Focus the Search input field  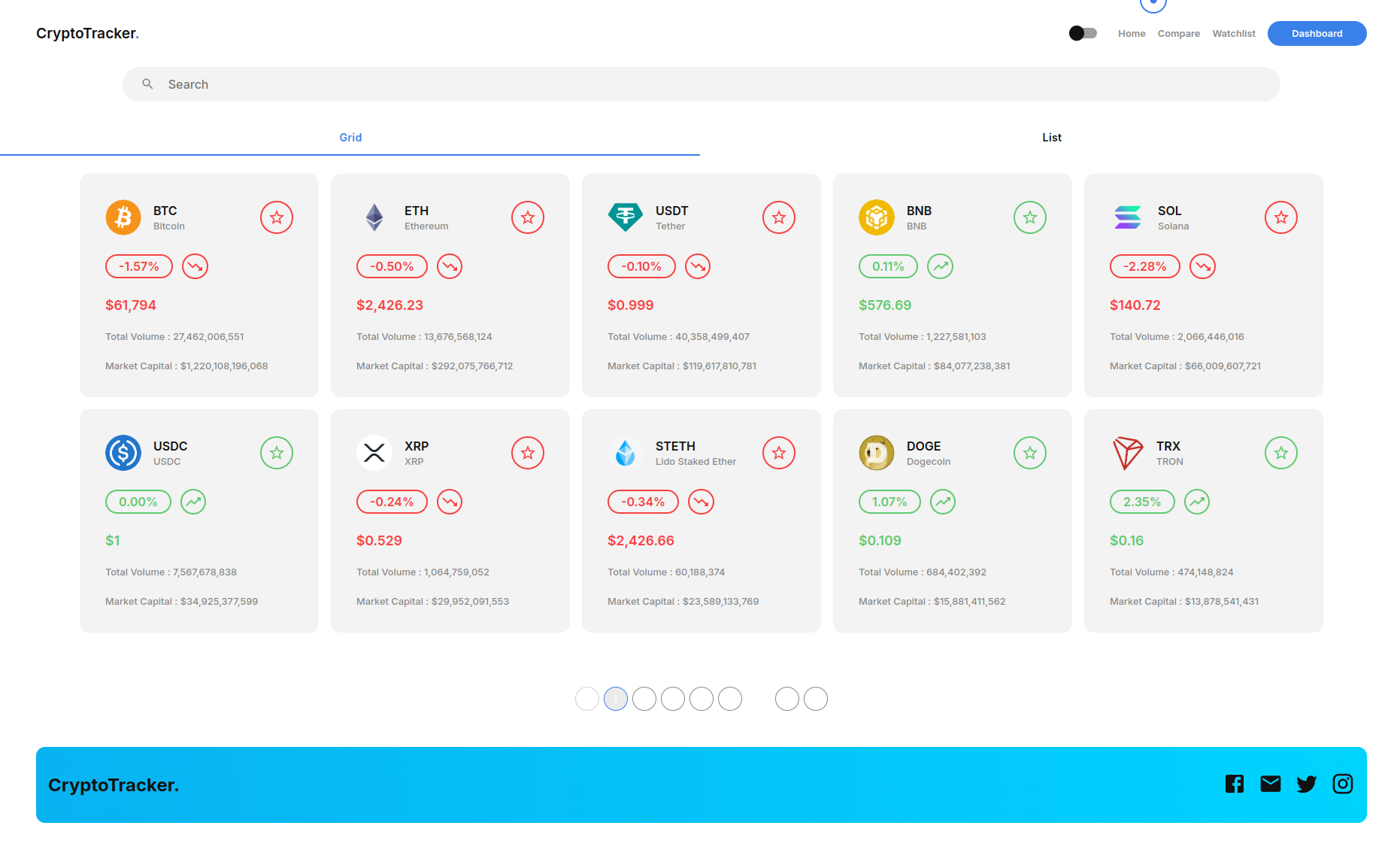tap(702, 84)
